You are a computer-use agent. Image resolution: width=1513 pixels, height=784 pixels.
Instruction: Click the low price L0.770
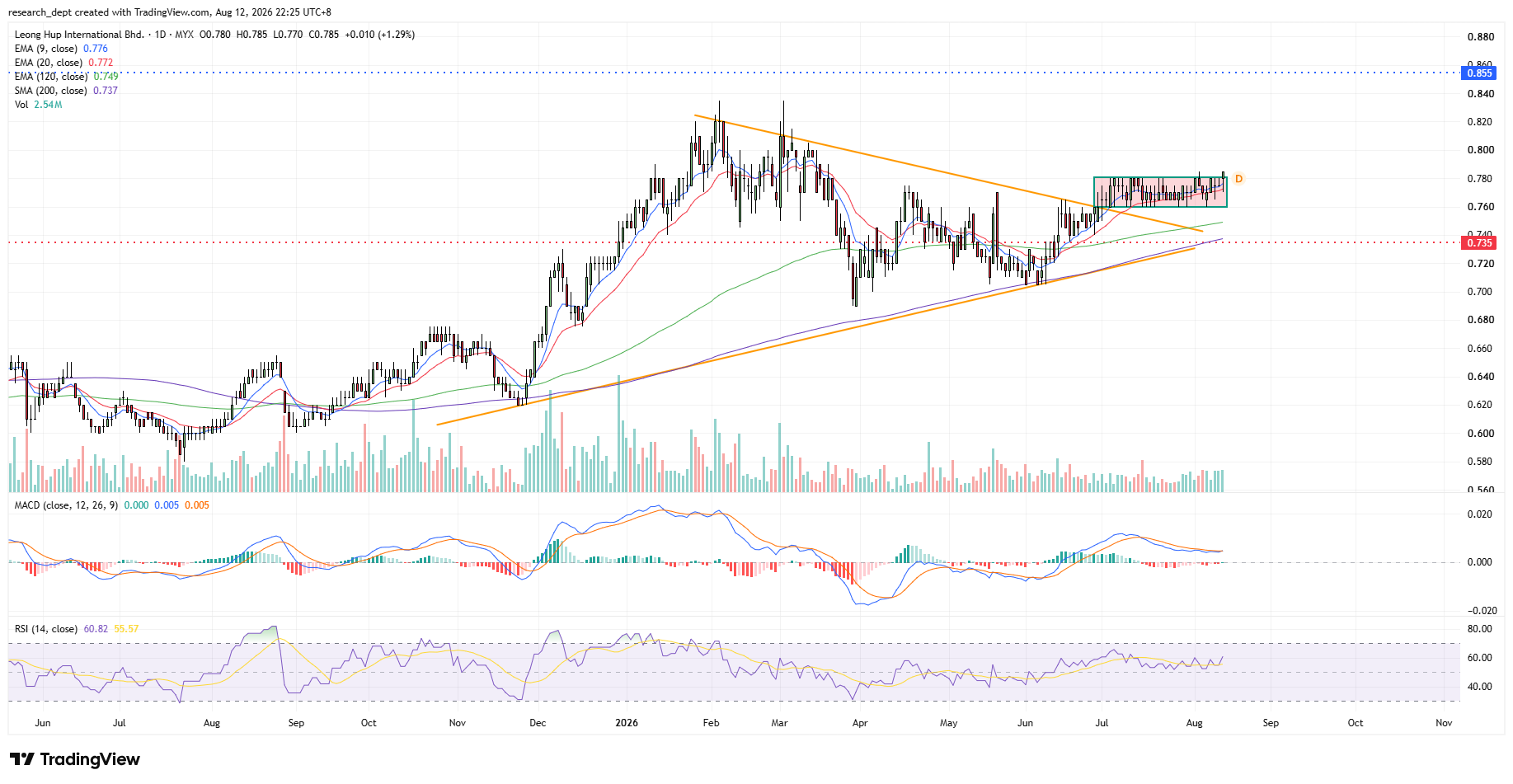[288, 35]
